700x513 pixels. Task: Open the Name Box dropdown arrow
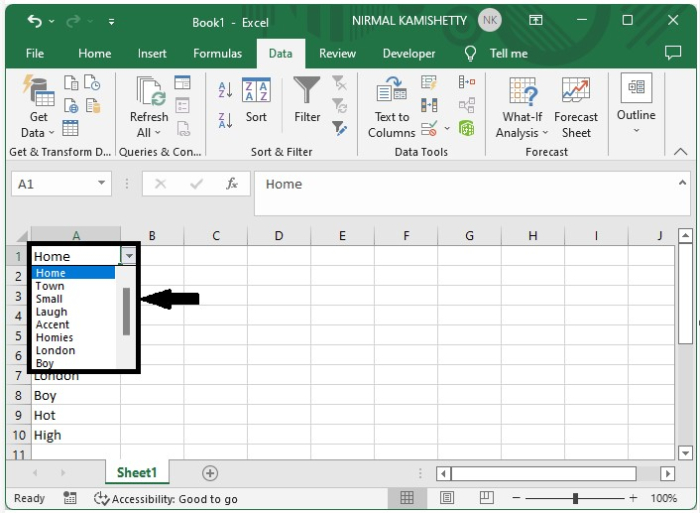point(102,183)
